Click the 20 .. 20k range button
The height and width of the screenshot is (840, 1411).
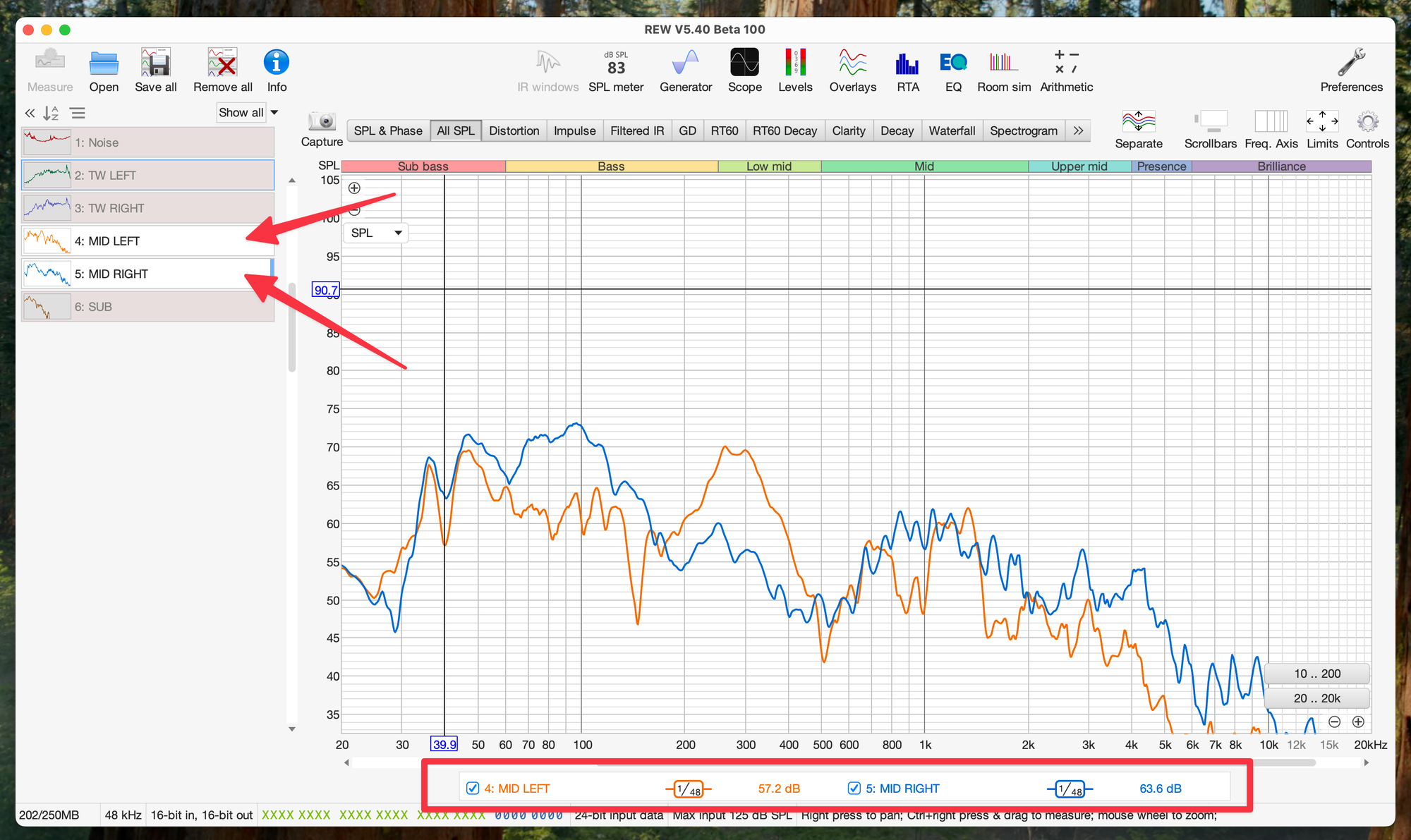pos(1316,698)
